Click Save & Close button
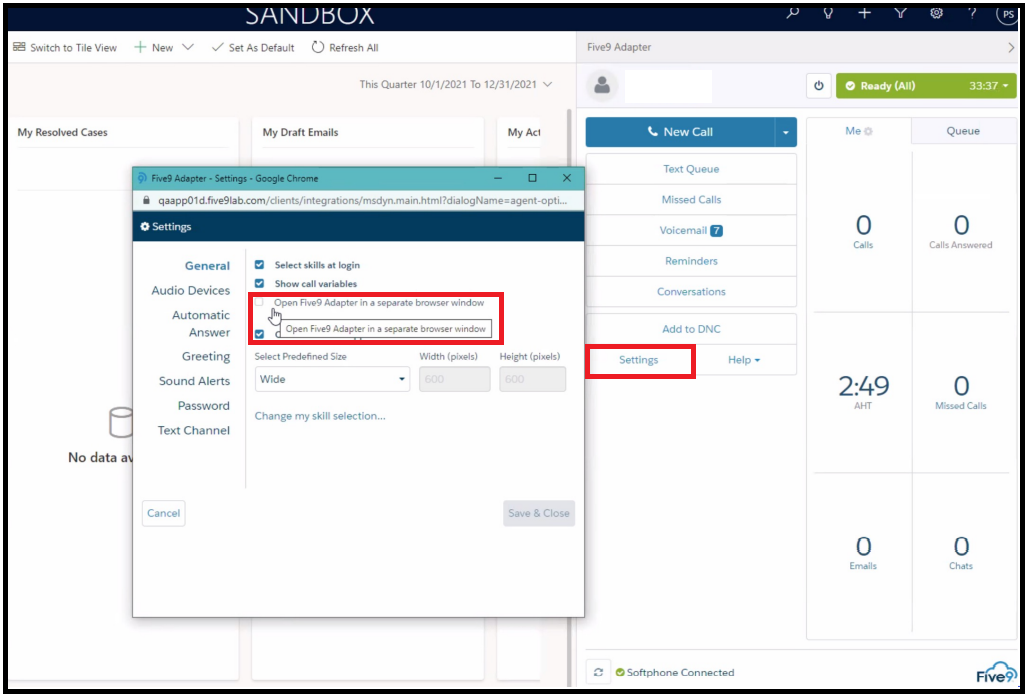This screenshot has height=697, width=1027. coord(539,513)
